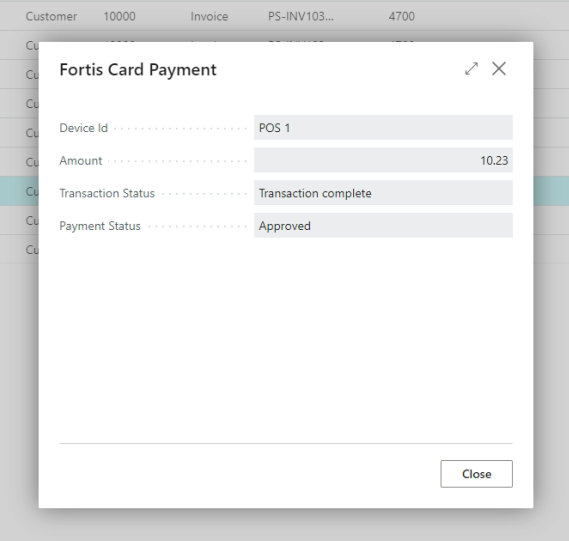This screenshot has width=569, height=541.
Task: Select the Device Id field showing POS 1
Action: pos(383,128)
